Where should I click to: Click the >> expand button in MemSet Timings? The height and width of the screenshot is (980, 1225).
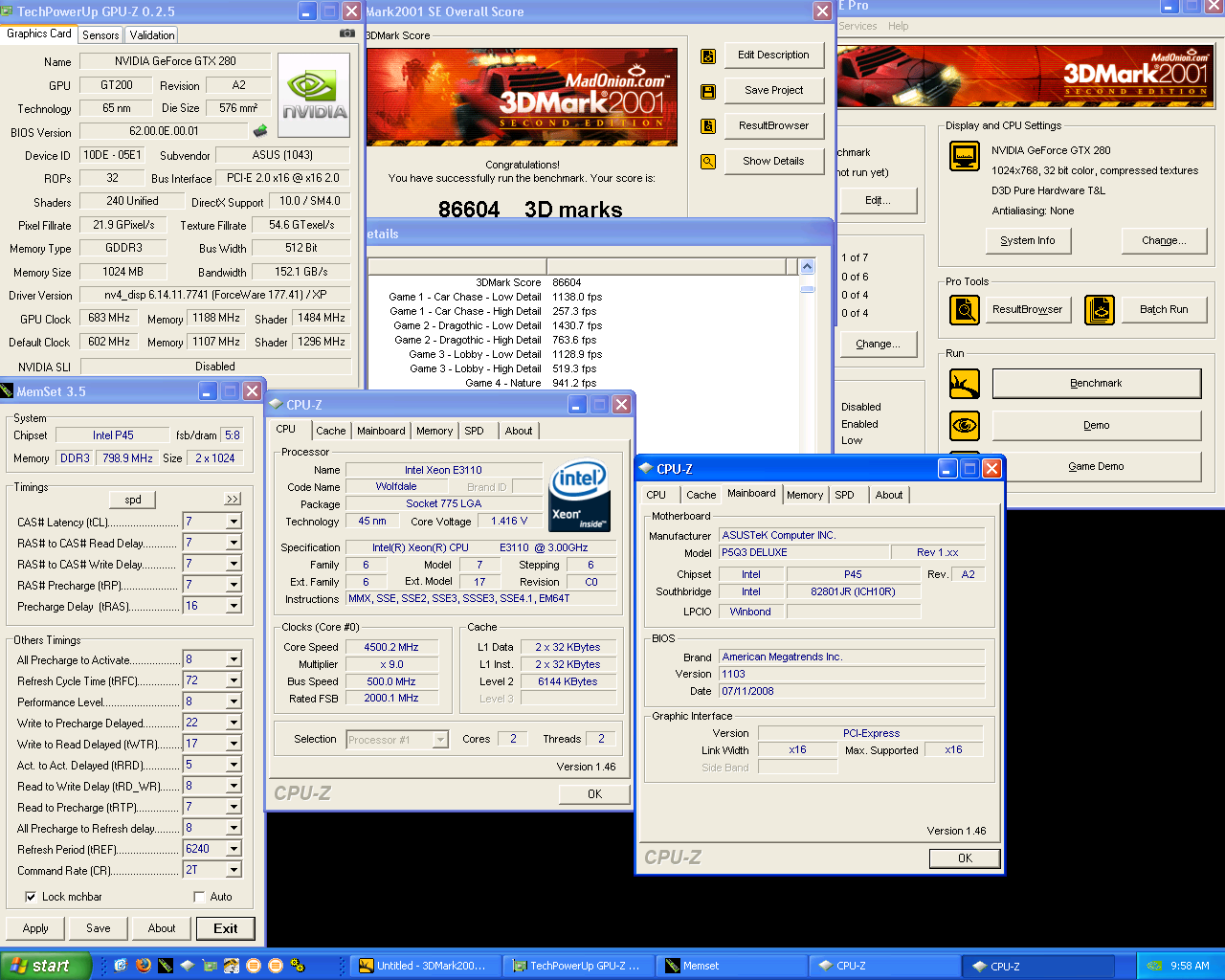coord(233,500)
